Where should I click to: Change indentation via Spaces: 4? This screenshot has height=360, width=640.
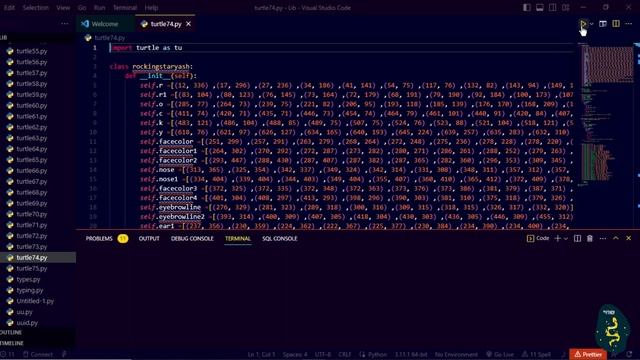pos(294,354)
